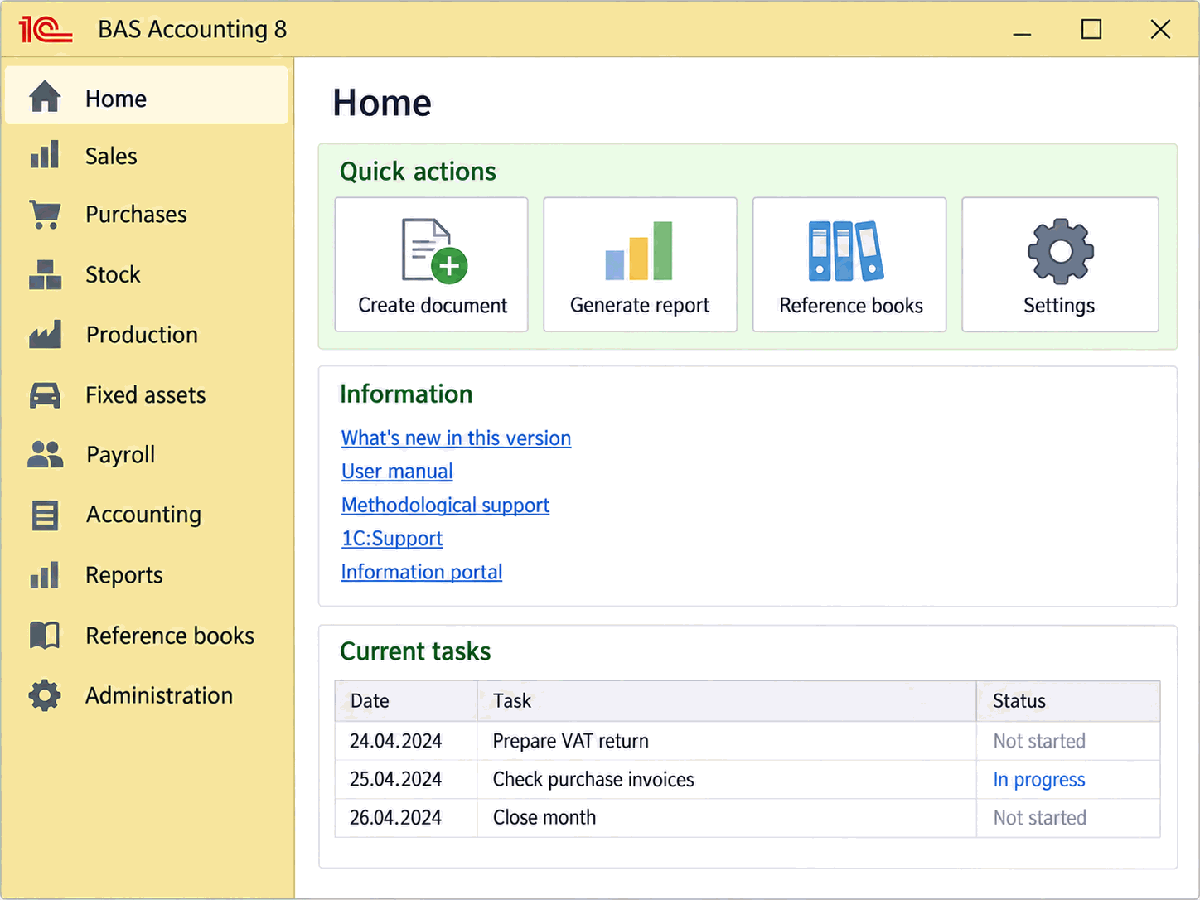Viewport: 1200px width, 900px height.
Task: Click the Task column header
Action: (727, 701)
